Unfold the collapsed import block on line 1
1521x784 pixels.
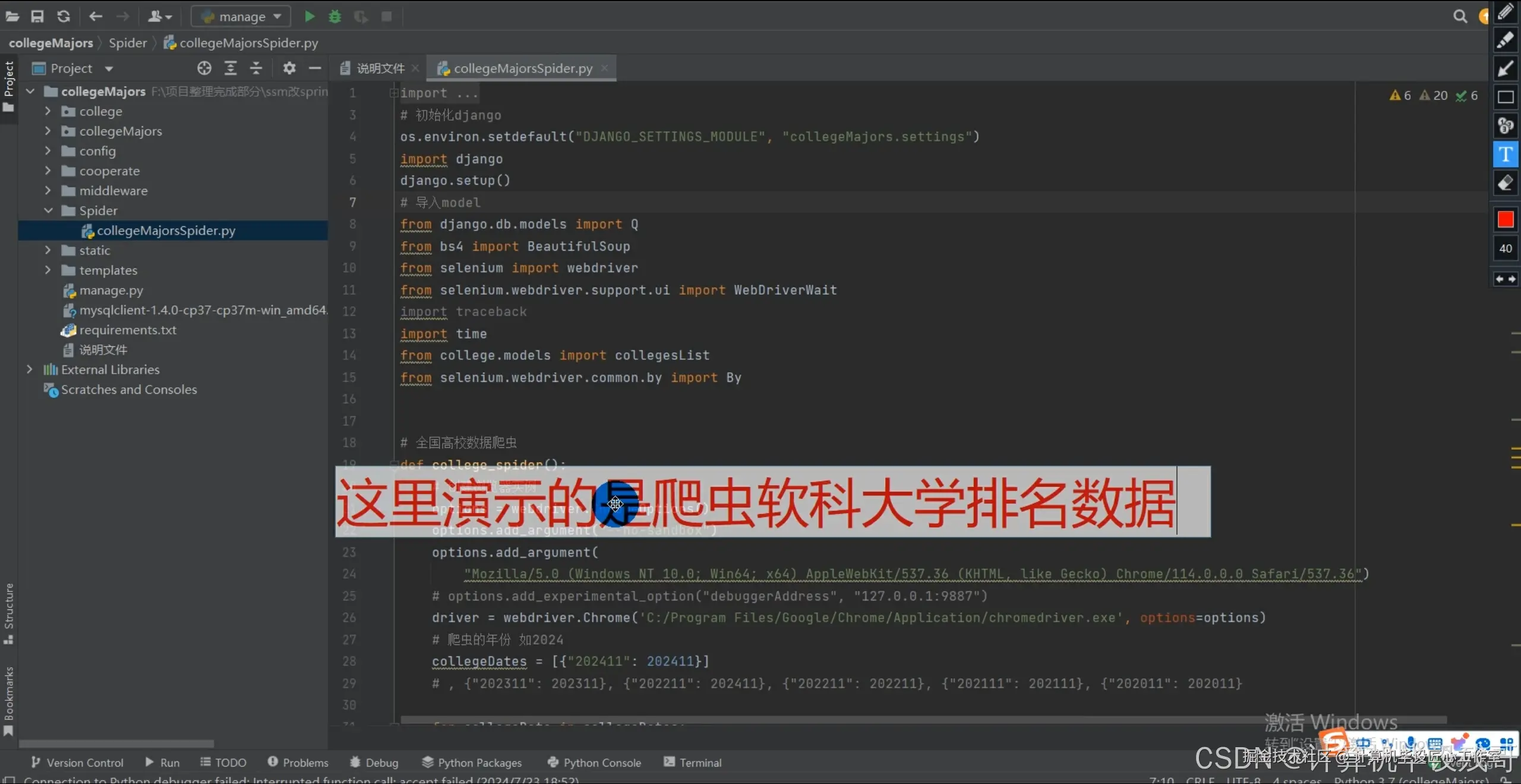pyautogui.click(x=393, y=93)
